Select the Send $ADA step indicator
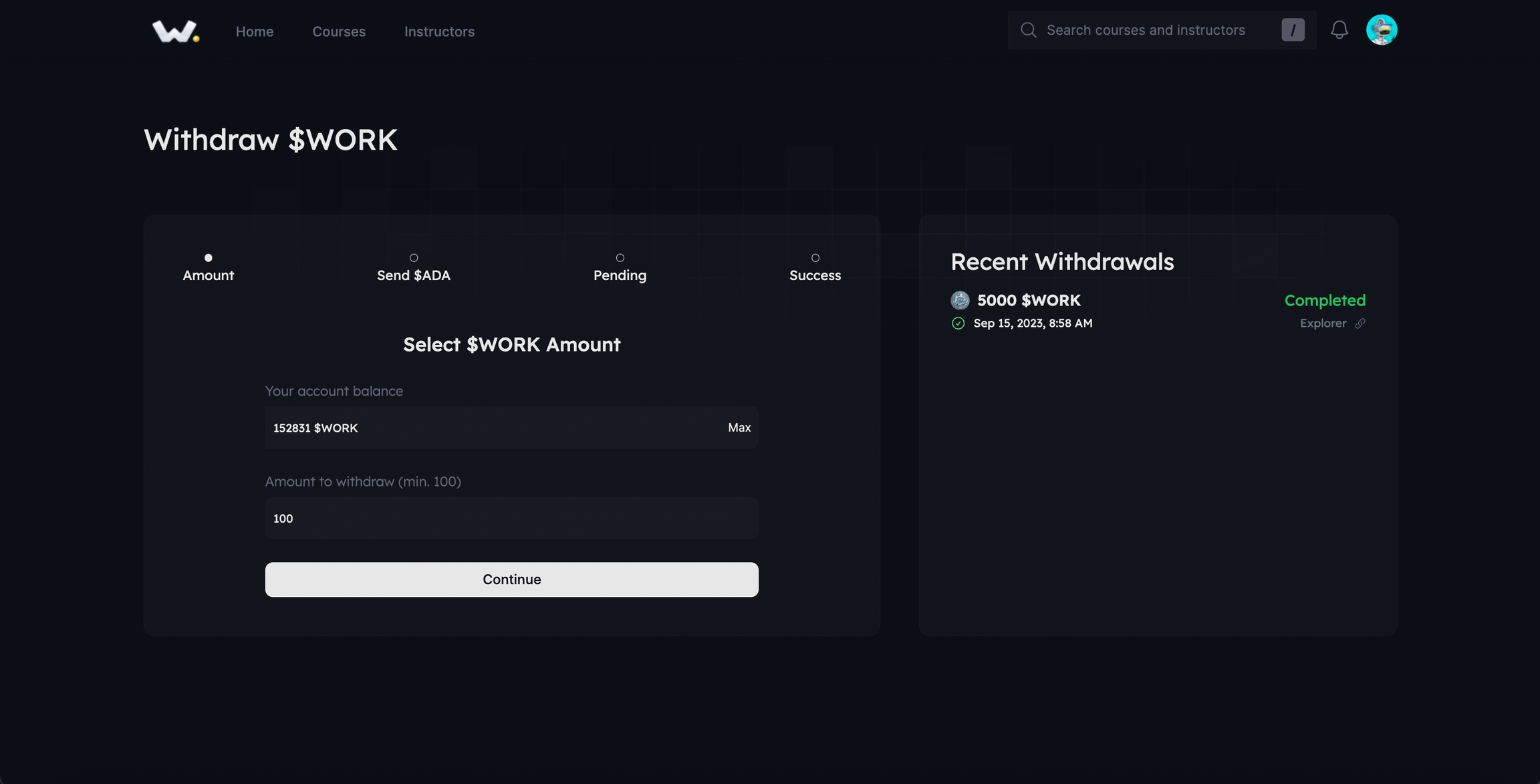1540x784 pixels. 414,258
